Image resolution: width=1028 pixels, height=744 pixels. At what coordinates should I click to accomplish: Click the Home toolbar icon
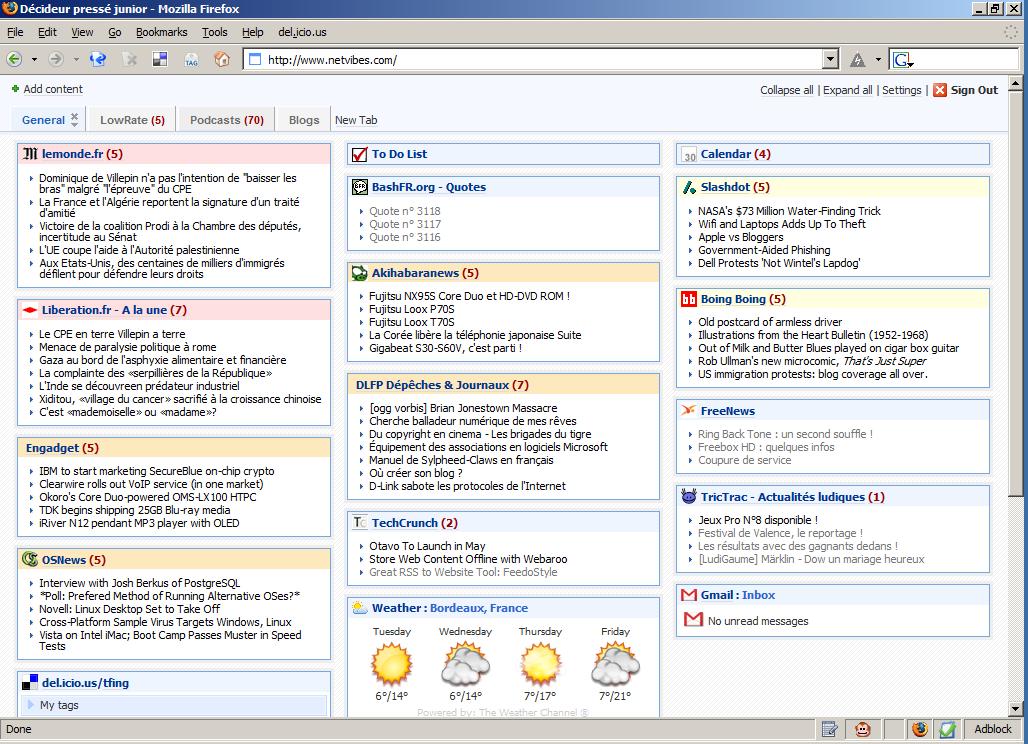click(222, 60)
